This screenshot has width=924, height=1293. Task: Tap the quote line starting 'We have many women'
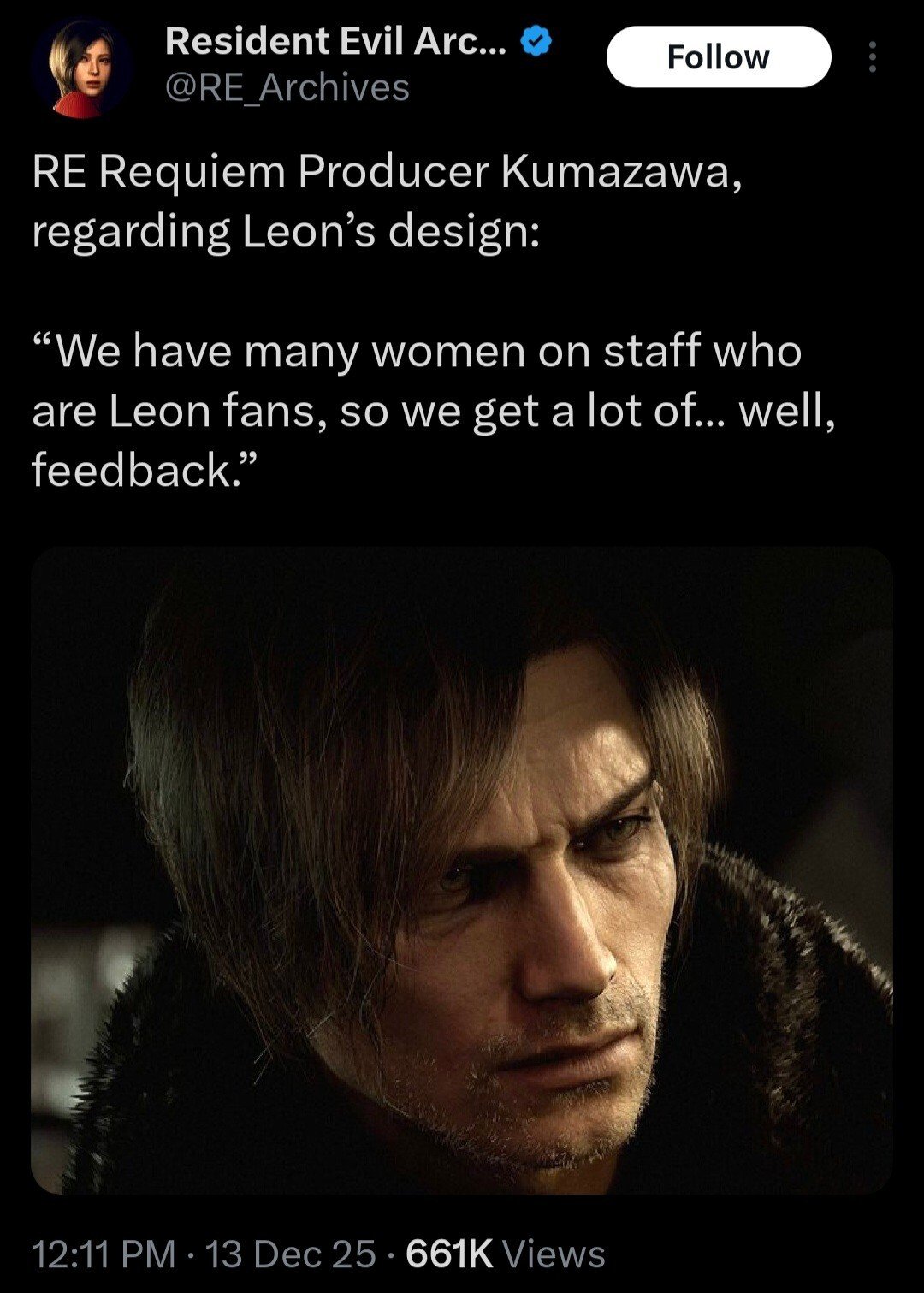pos(418,351)
